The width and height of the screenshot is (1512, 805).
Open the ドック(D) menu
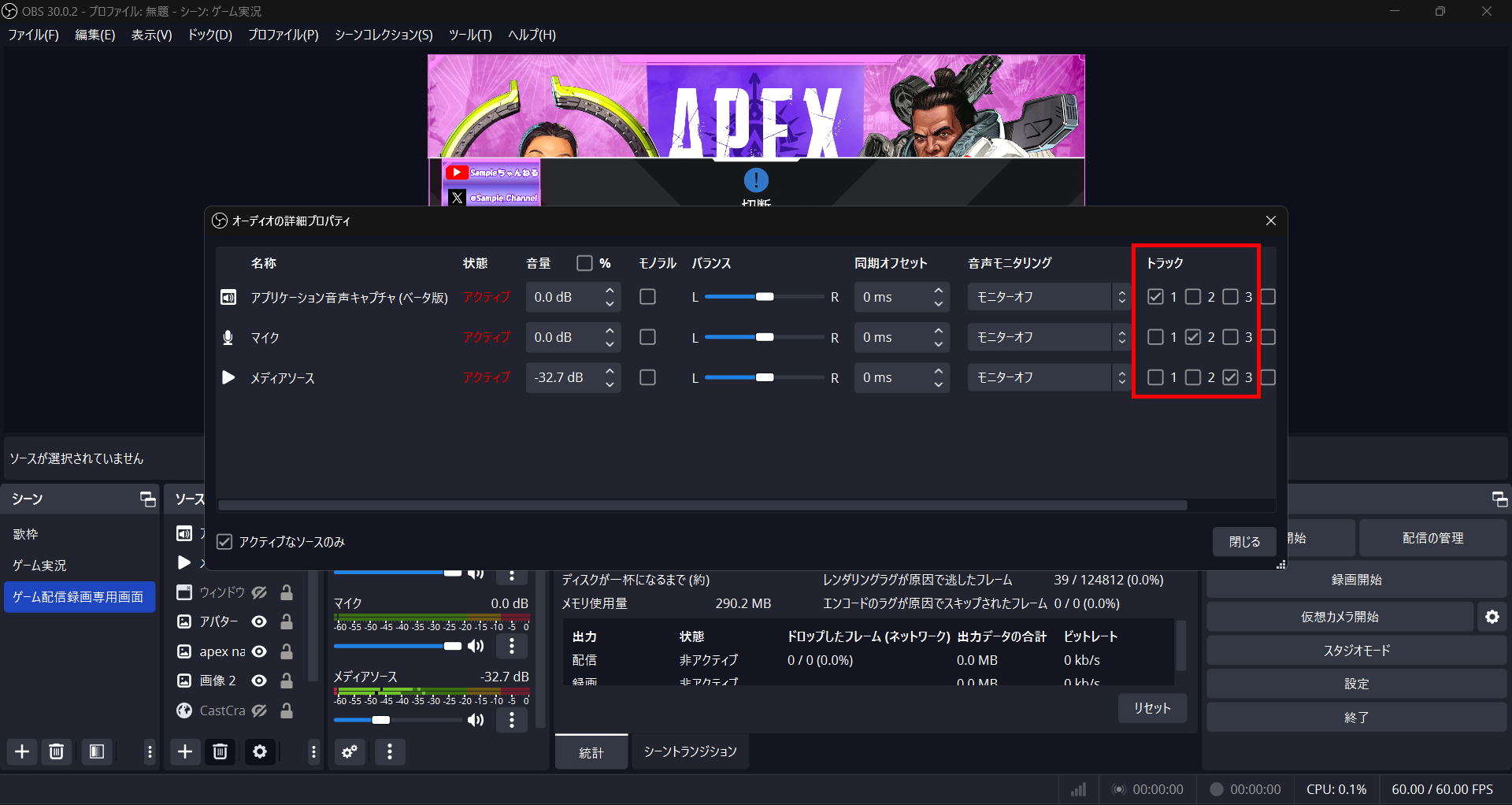pyautogui.click(x=209, y=35)
